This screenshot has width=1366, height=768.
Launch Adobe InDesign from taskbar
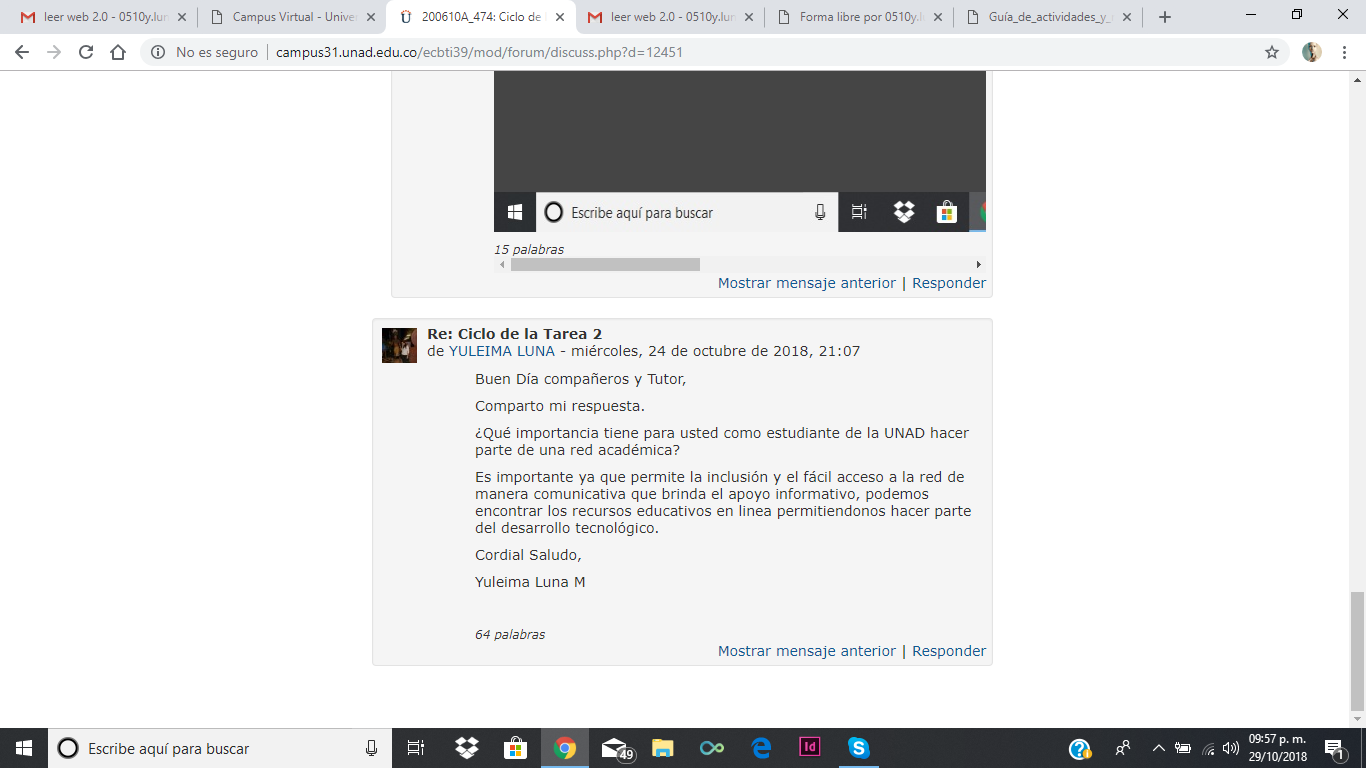click(x=809, y=748)
